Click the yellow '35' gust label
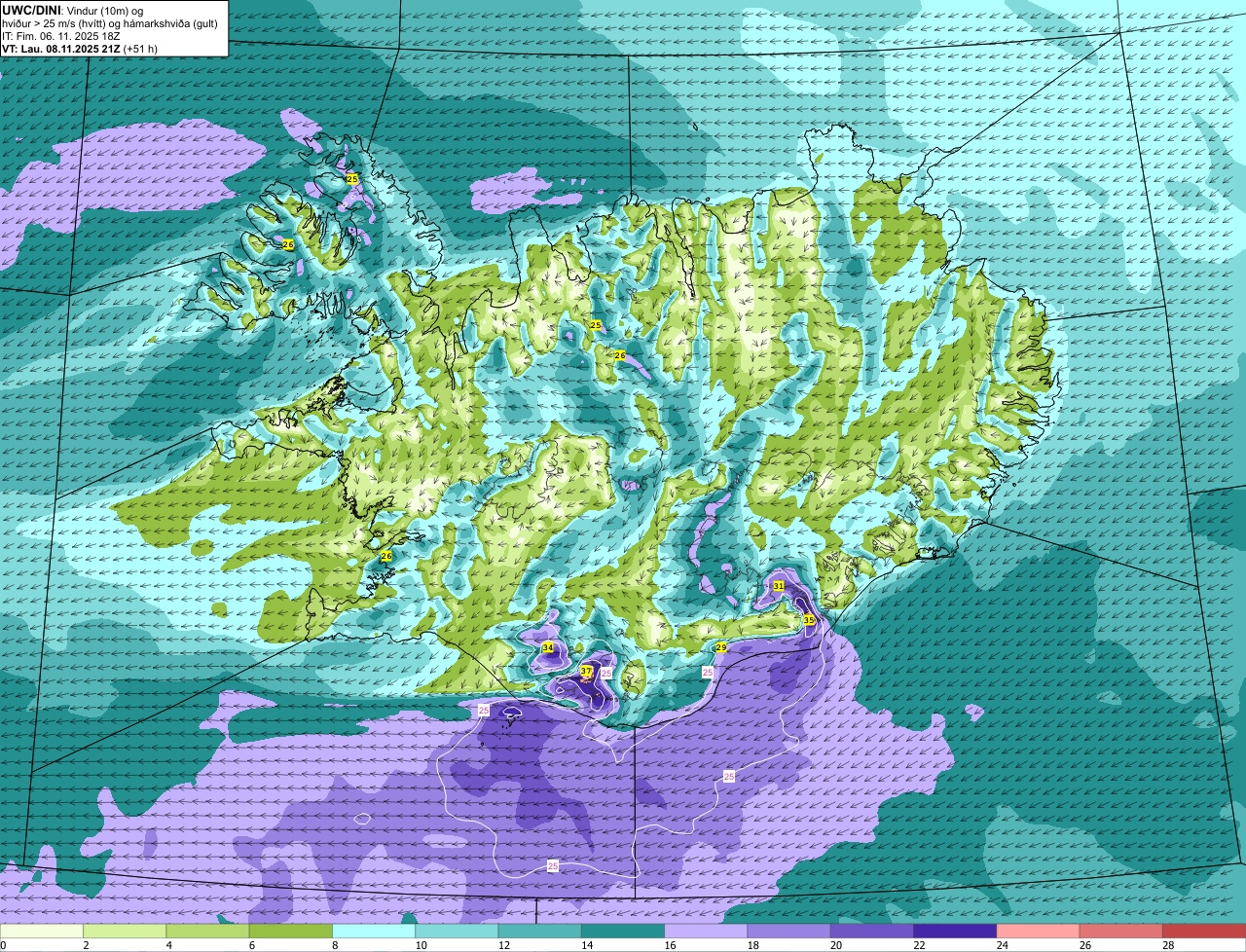 point(808,619)
